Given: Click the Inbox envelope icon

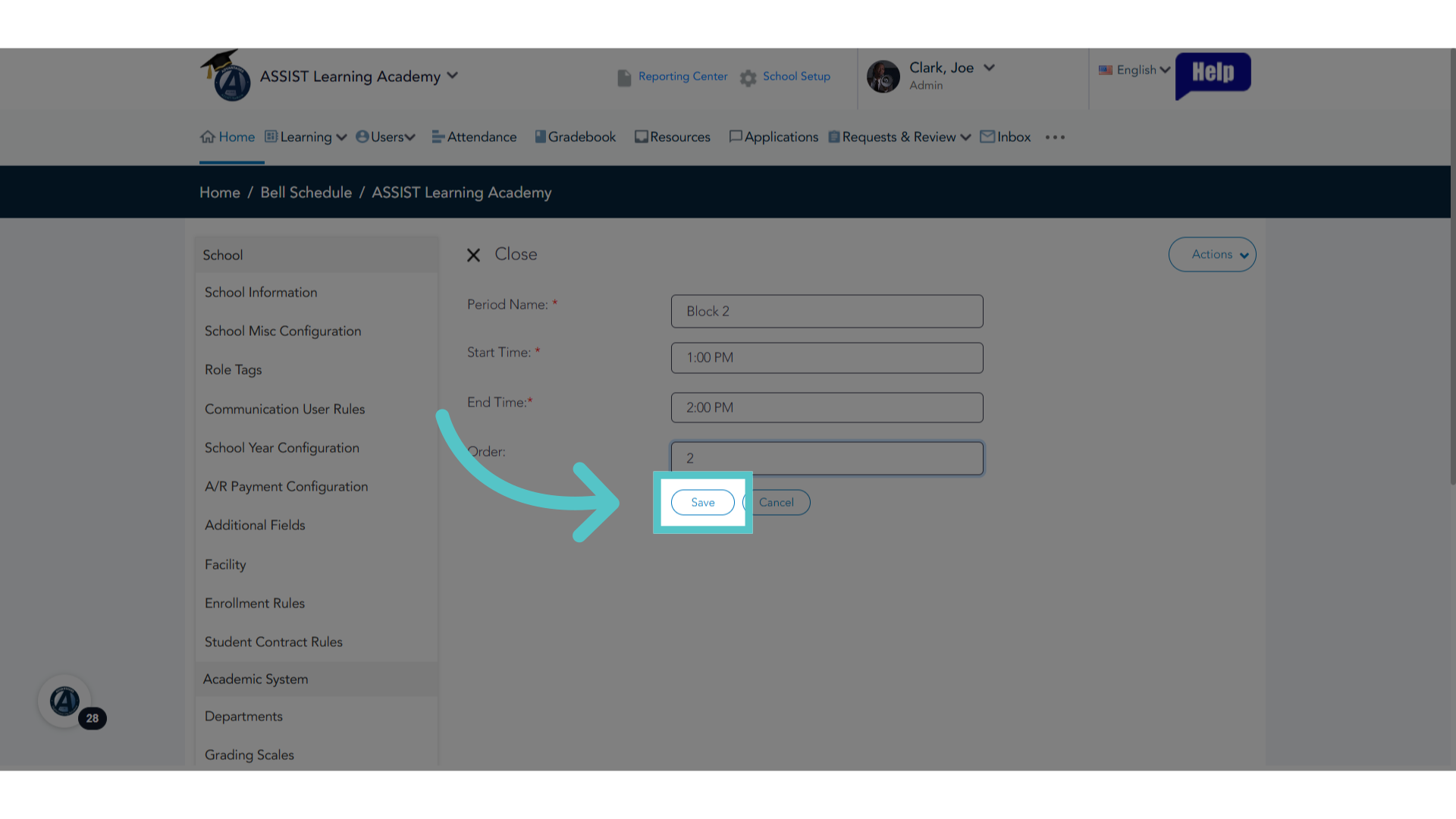Looking at the screenshot, I should (x=987, y=136).
